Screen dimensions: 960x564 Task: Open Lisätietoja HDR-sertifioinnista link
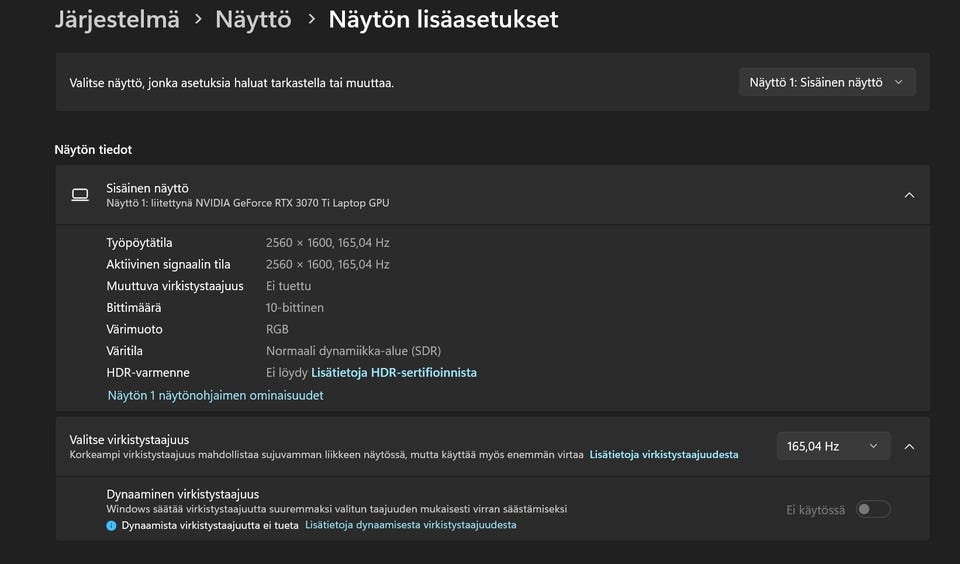[x=394, y=373]
